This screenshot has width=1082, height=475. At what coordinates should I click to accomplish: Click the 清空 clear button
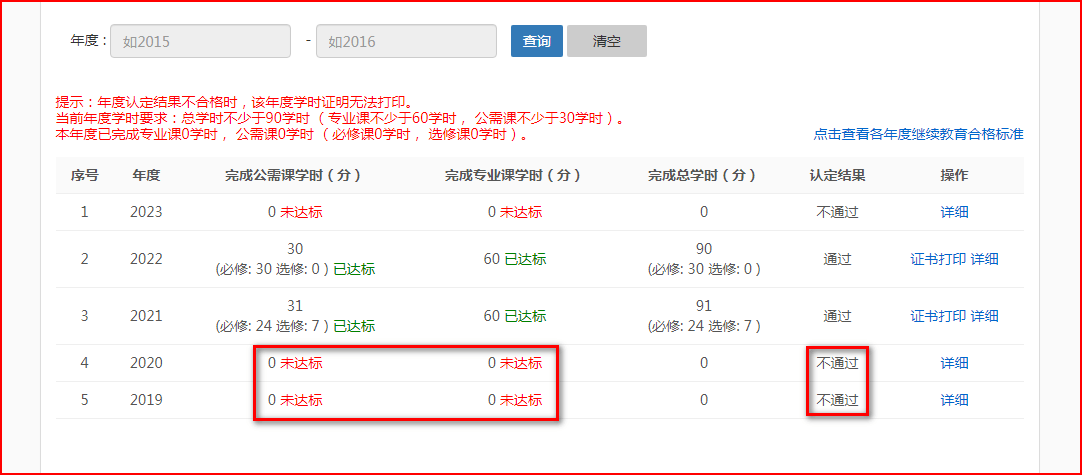click(607, 41)
